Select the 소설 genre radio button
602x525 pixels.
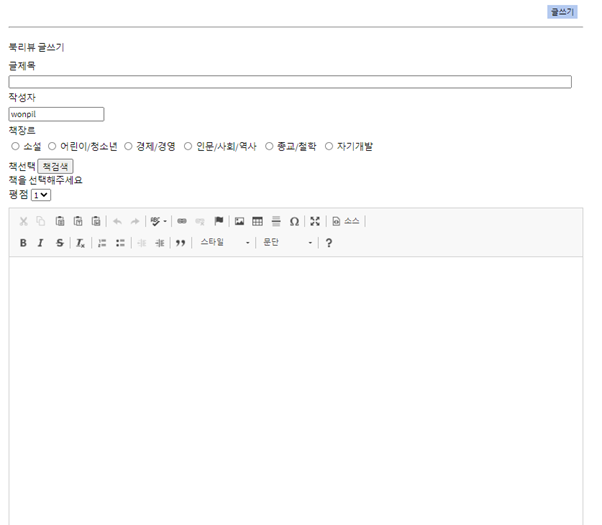(x=15, y=146)
